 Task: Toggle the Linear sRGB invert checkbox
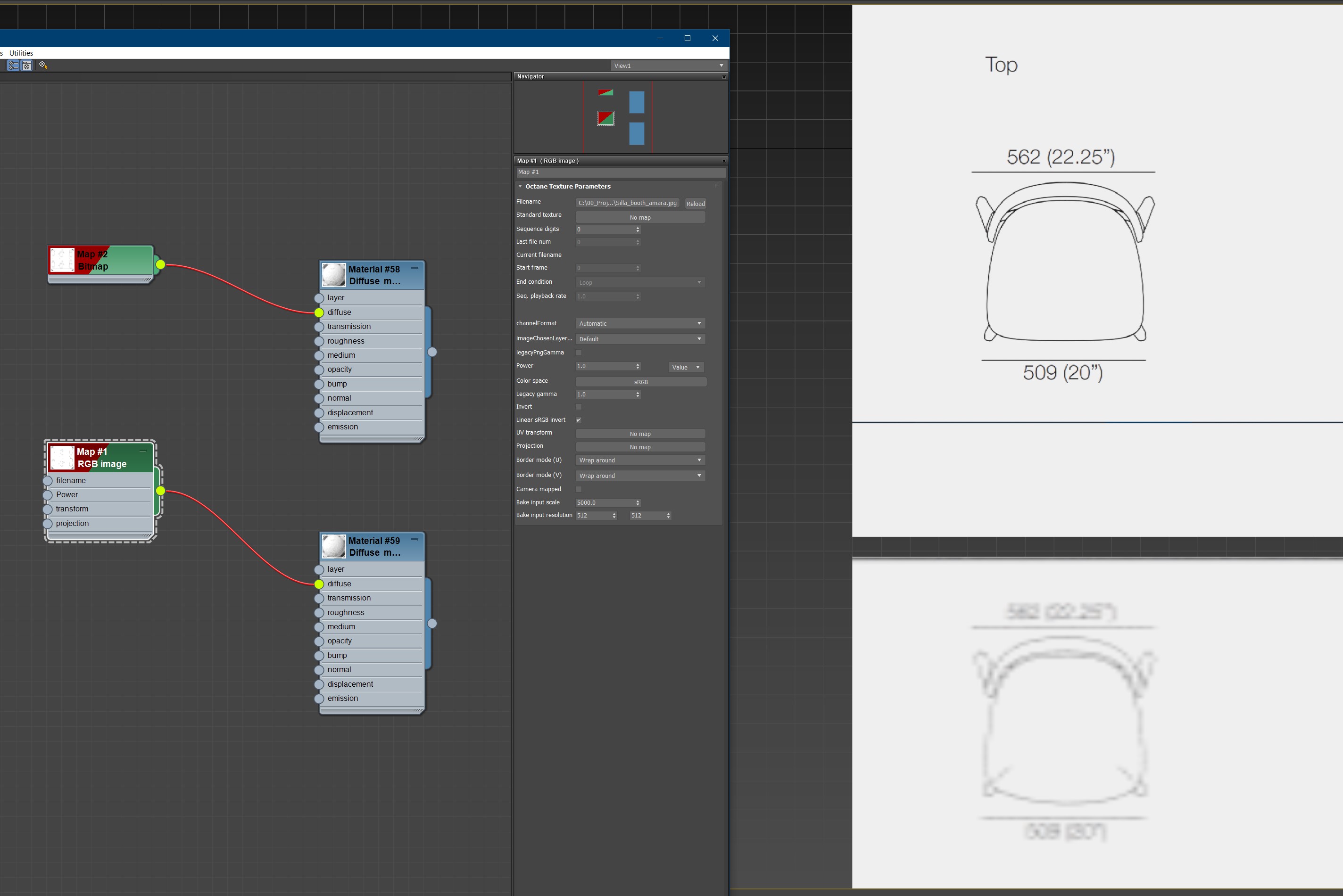[579, 420]
